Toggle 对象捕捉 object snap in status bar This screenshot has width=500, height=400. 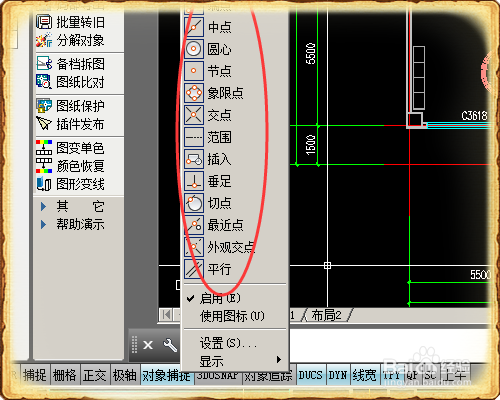click(167, 376)
